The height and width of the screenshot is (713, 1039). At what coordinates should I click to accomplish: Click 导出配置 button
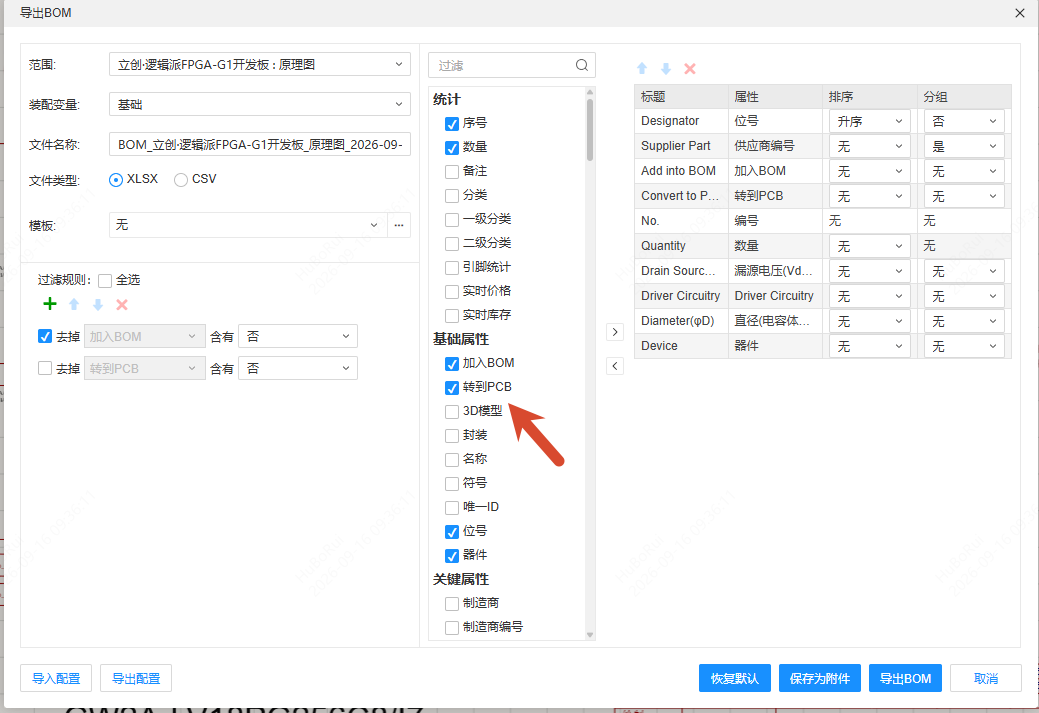click(136, 679)
